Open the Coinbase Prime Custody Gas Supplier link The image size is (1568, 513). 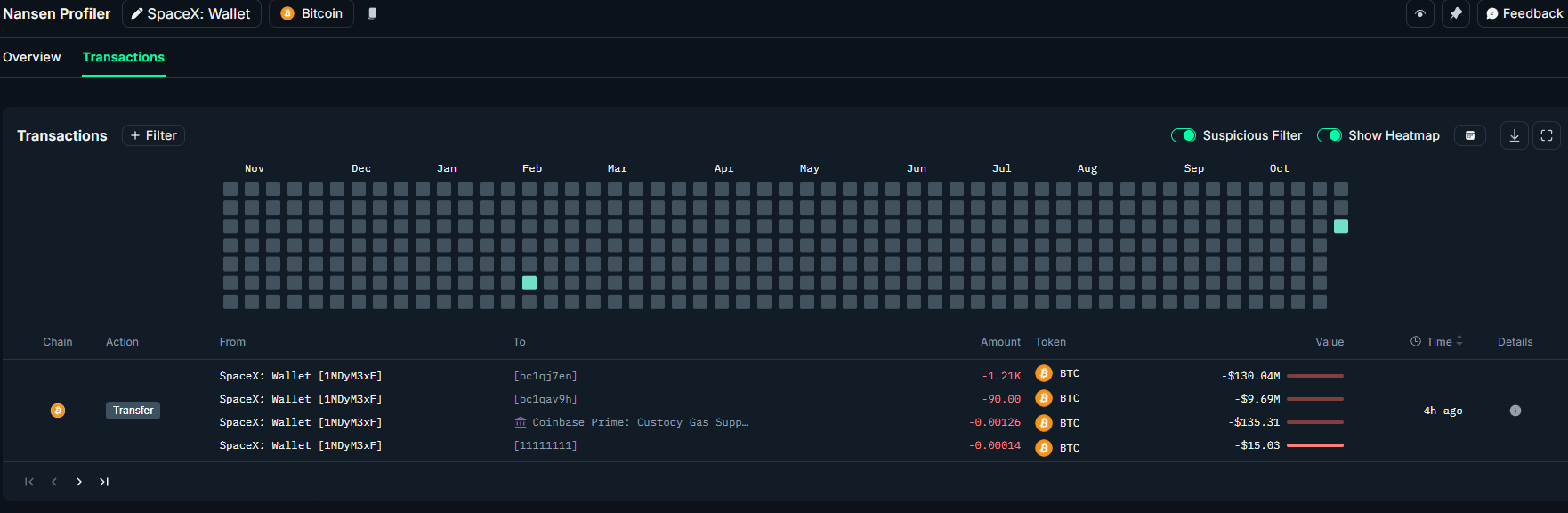639,422
